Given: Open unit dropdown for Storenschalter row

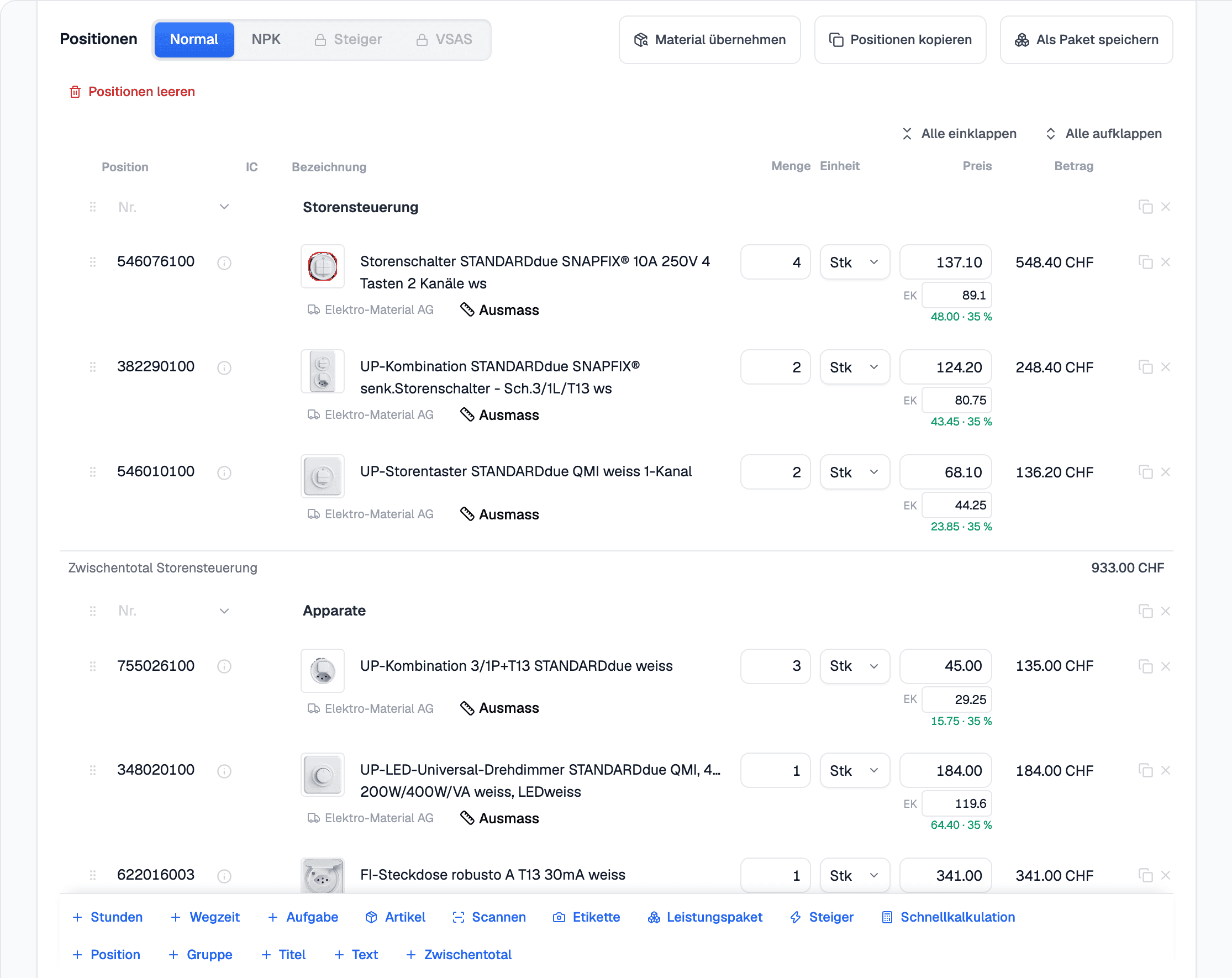Looking at the screenshot, I should [x=855, y=262].
